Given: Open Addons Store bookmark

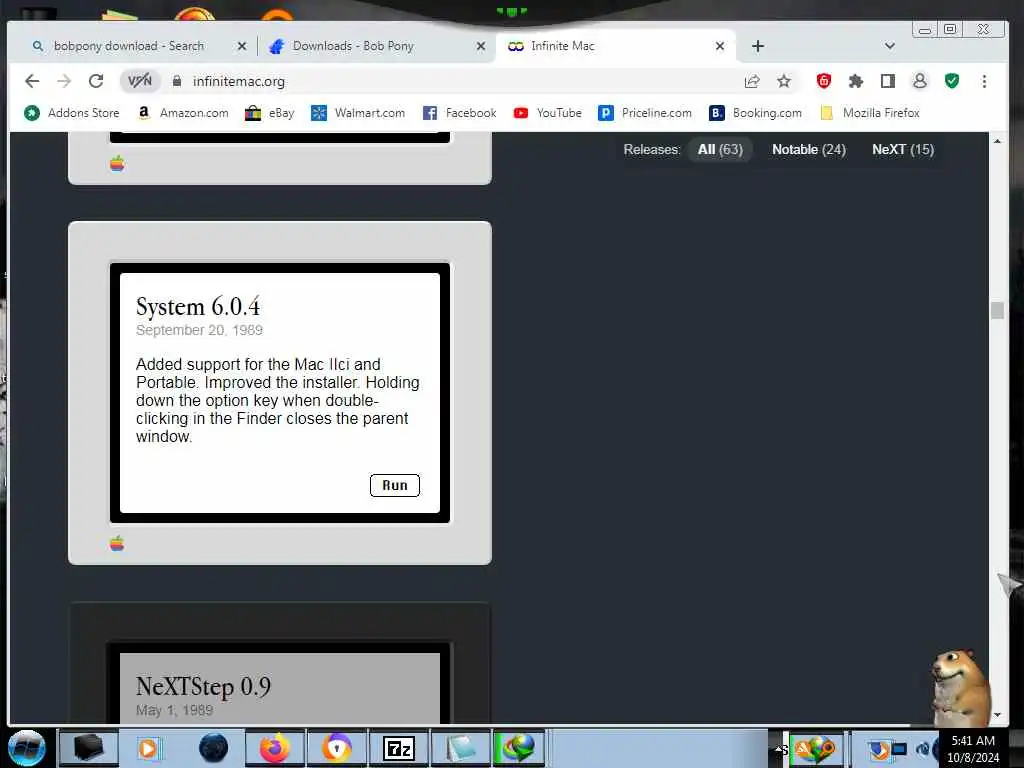Looking at the screenshot, I should (72, 113).
